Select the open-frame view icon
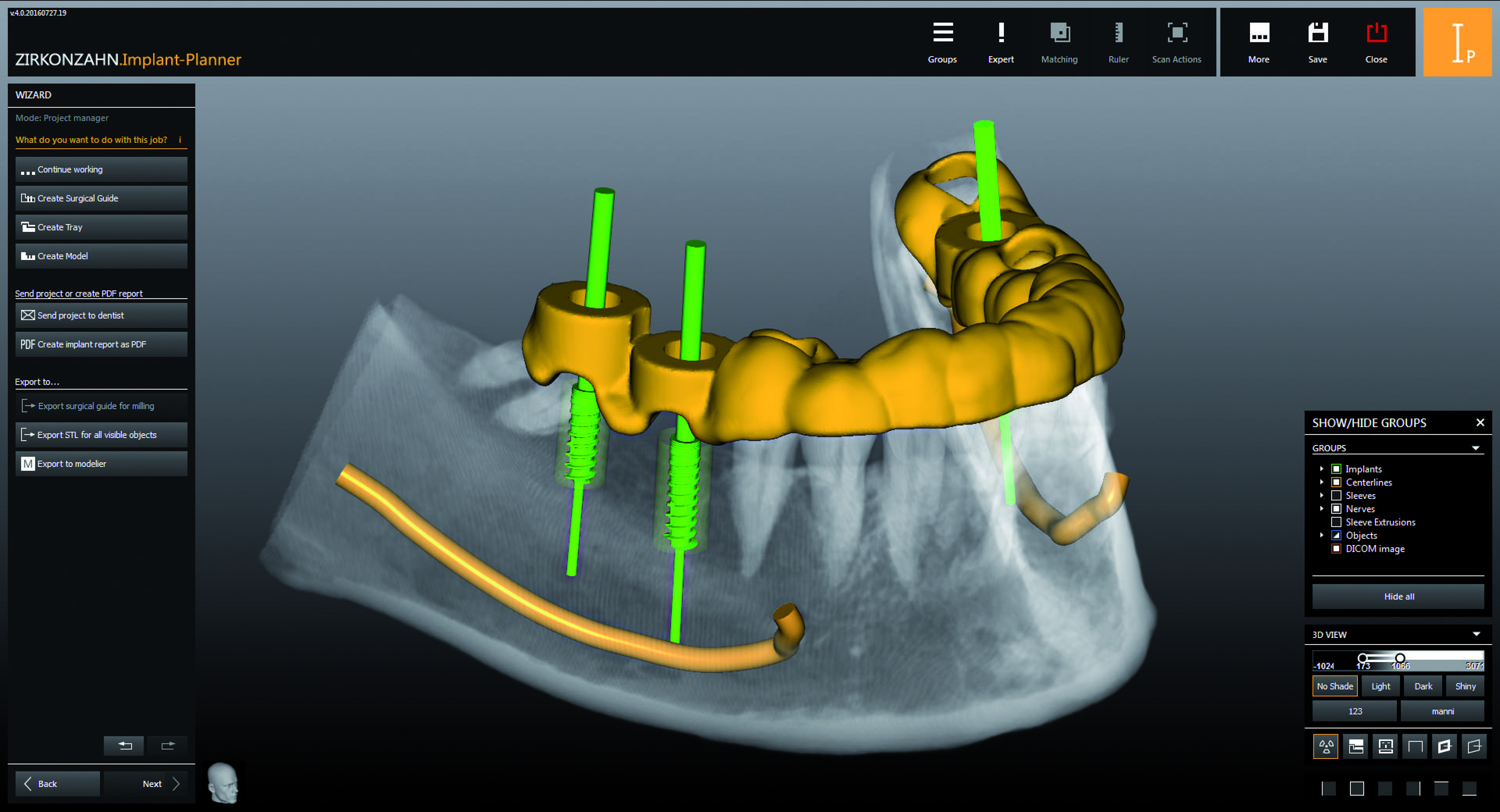This screenshot has height=812, width=1500. pyautogui.click(x=1415, y=746)
